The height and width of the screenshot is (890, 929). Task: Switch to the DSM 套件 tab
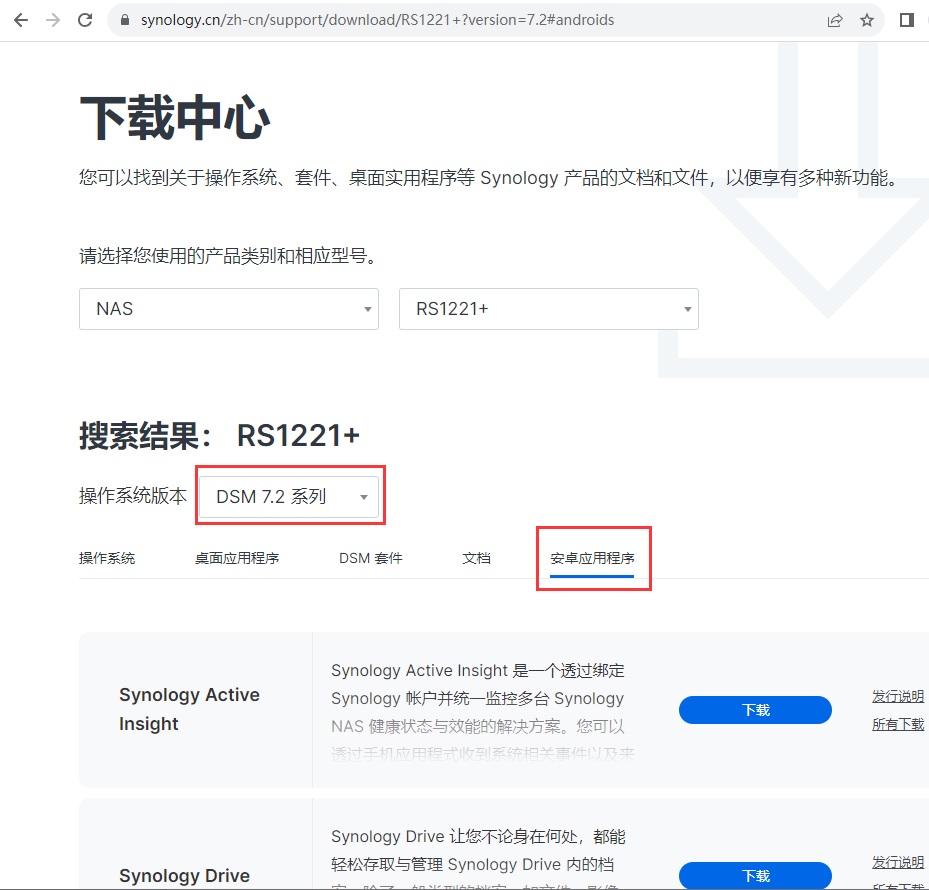[x=371, y=558]
